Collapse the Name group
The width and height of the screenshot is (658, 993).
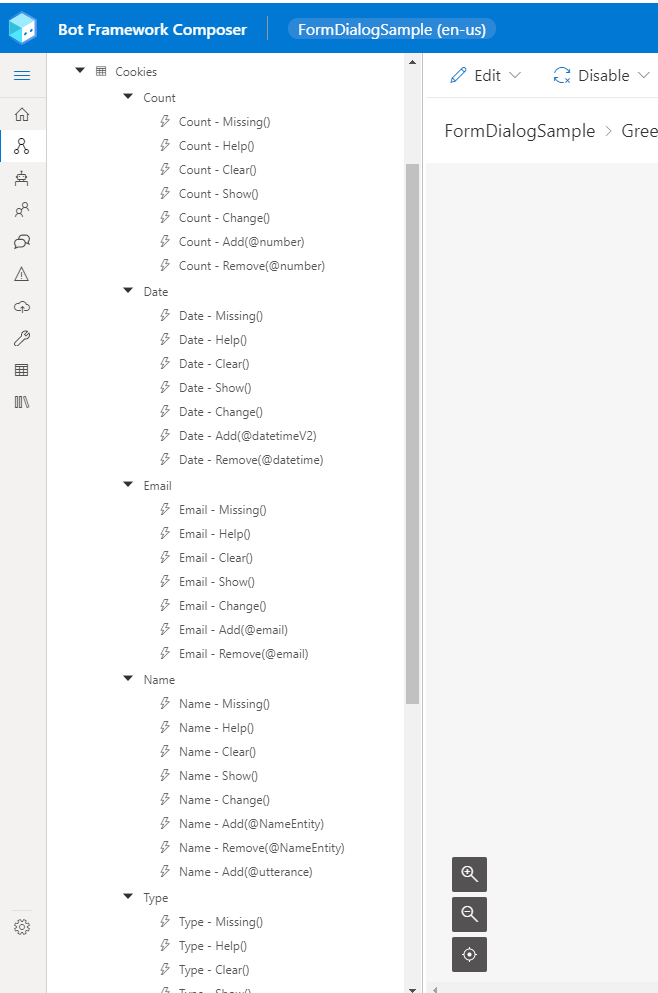click(x=128, y=678)
